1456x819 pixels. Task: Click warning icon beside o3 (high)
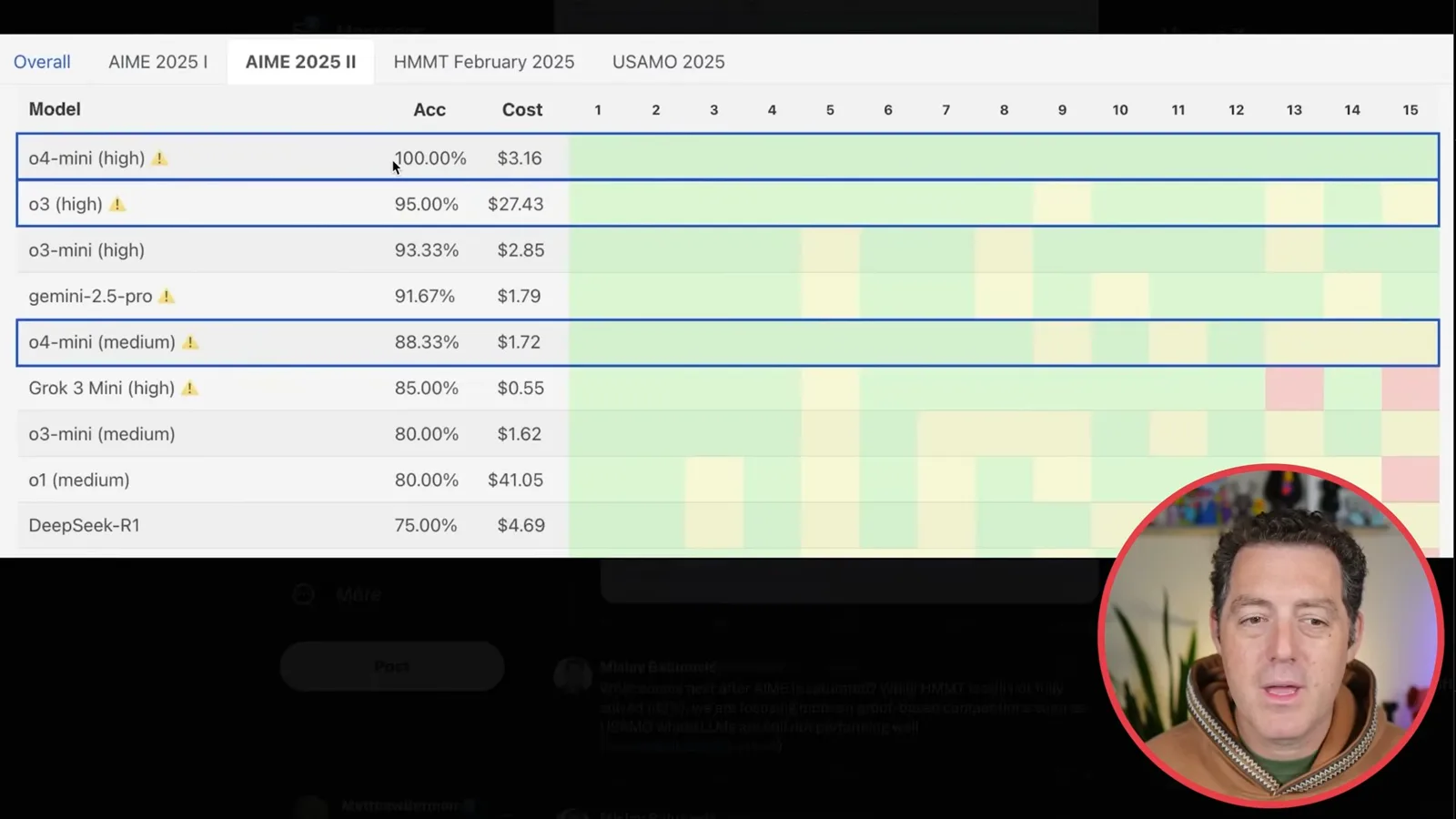tap(117, 204)
